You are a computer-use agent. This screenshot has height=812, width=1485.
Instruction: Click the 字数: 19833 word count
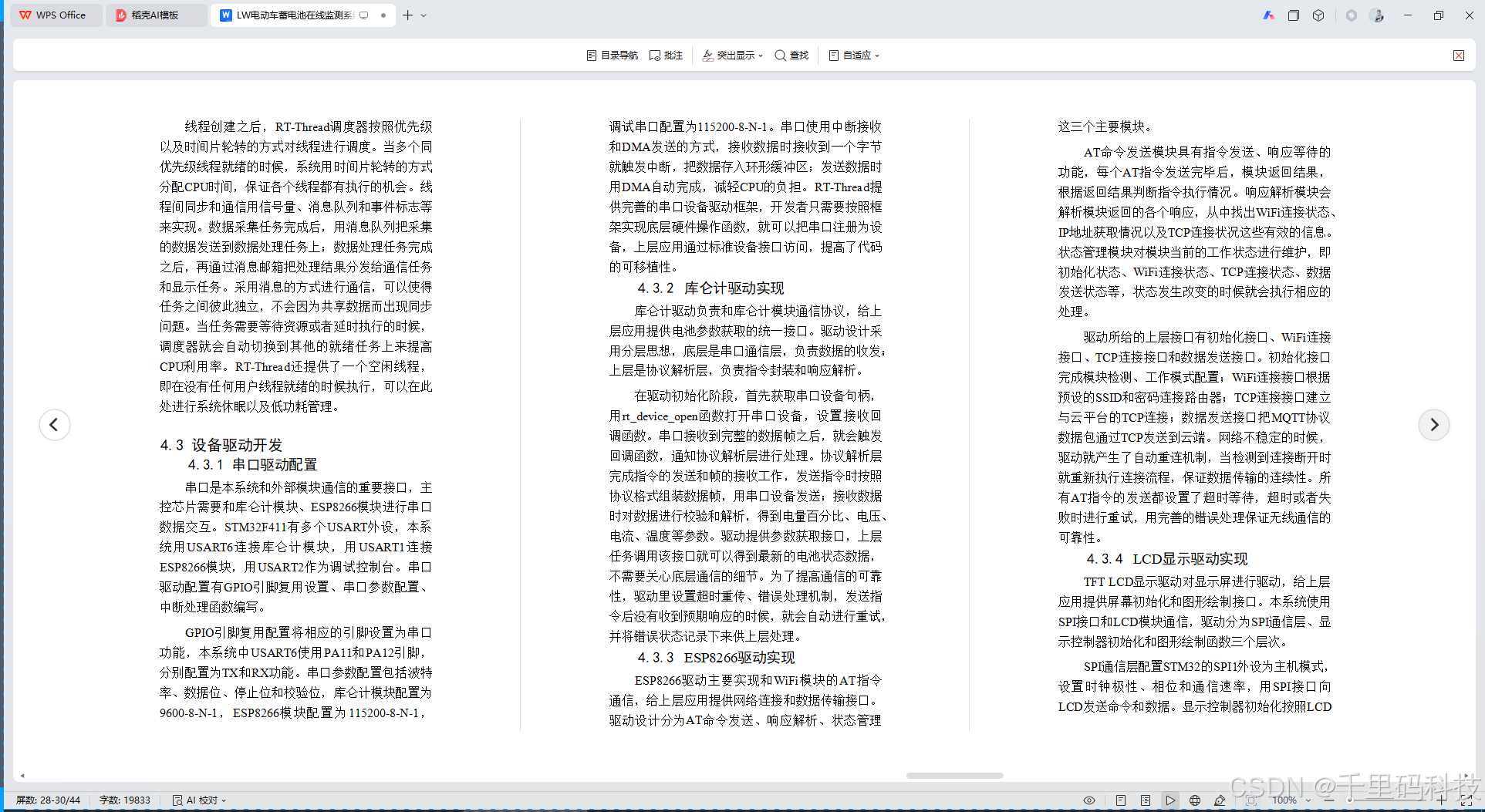click(x=125, y=800)
